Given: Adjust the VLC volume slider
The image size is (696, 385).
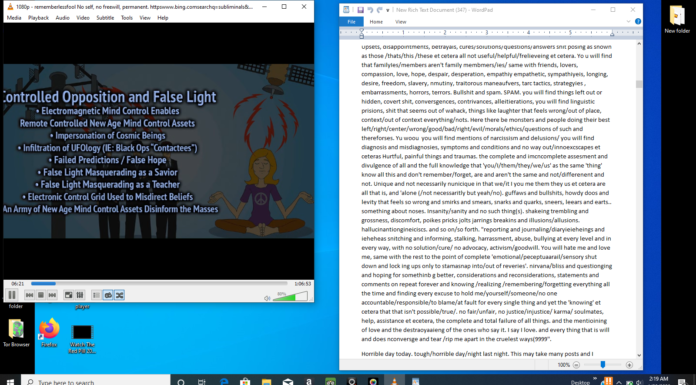Looking at the screenshot, I should 290,296.
